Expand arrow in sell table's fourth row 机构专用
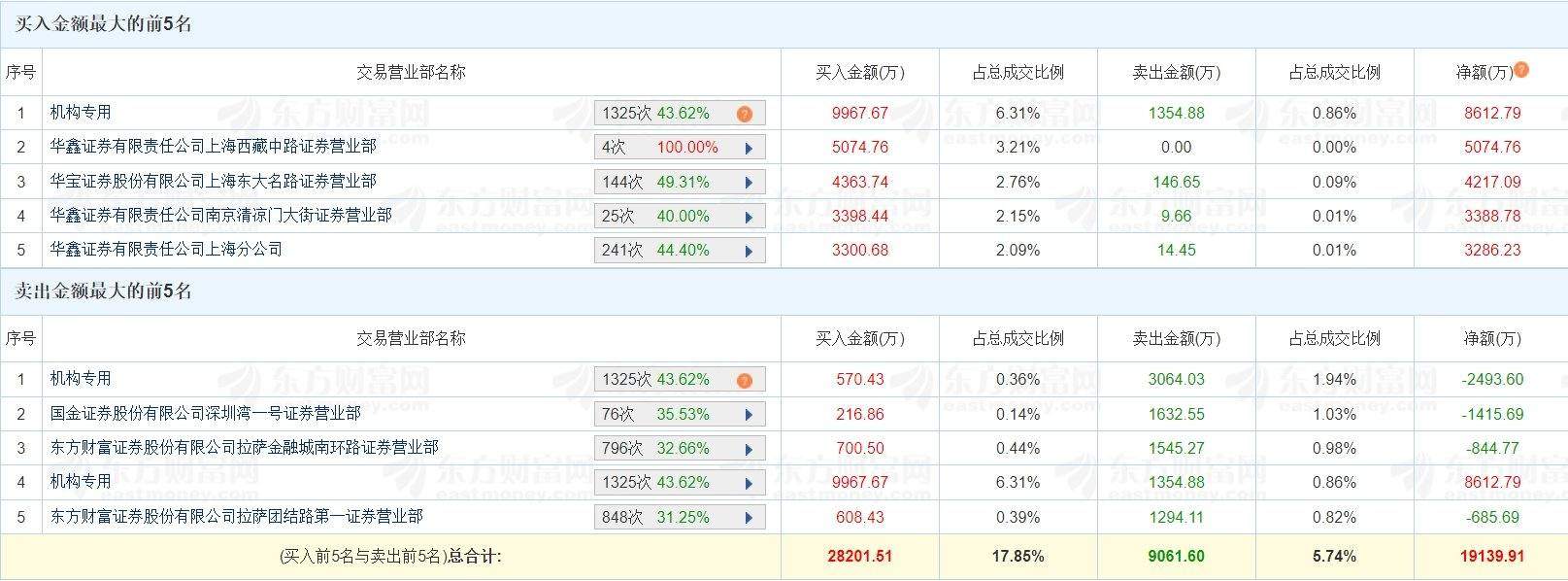1568x581 pixels. (749, 483)
